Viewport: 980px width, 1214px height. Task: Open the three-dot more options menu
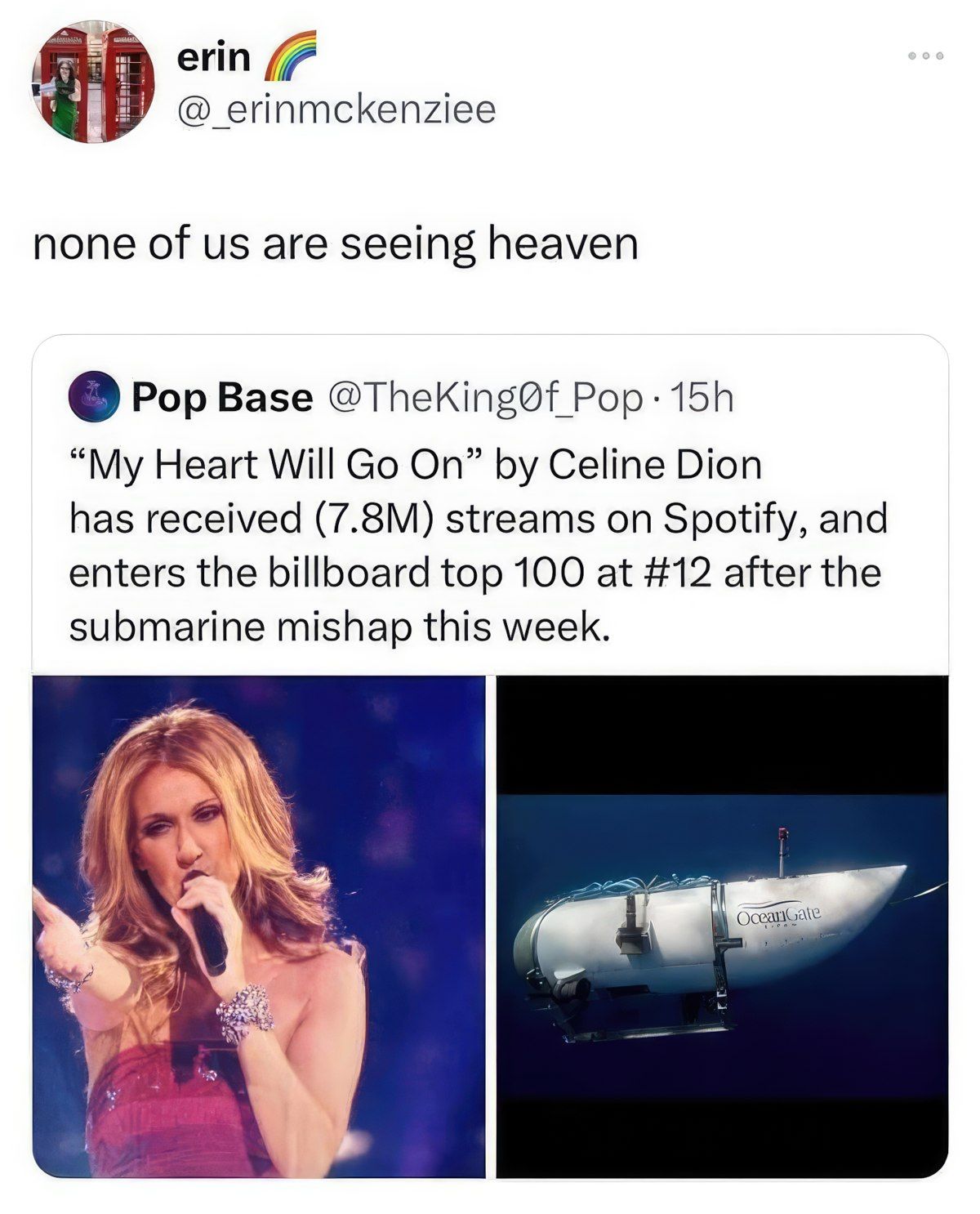(x=926, y=56)
